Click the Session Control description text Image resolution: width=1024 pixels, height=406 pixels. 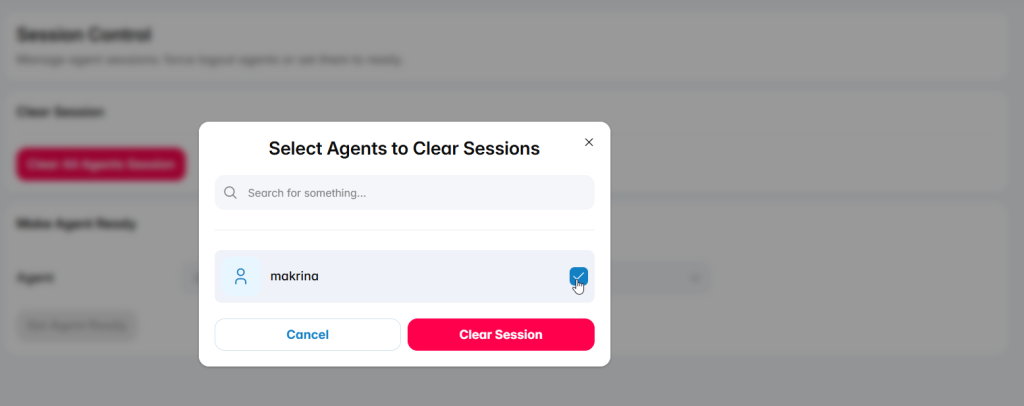pyautogui.click(x=209, y=60)
